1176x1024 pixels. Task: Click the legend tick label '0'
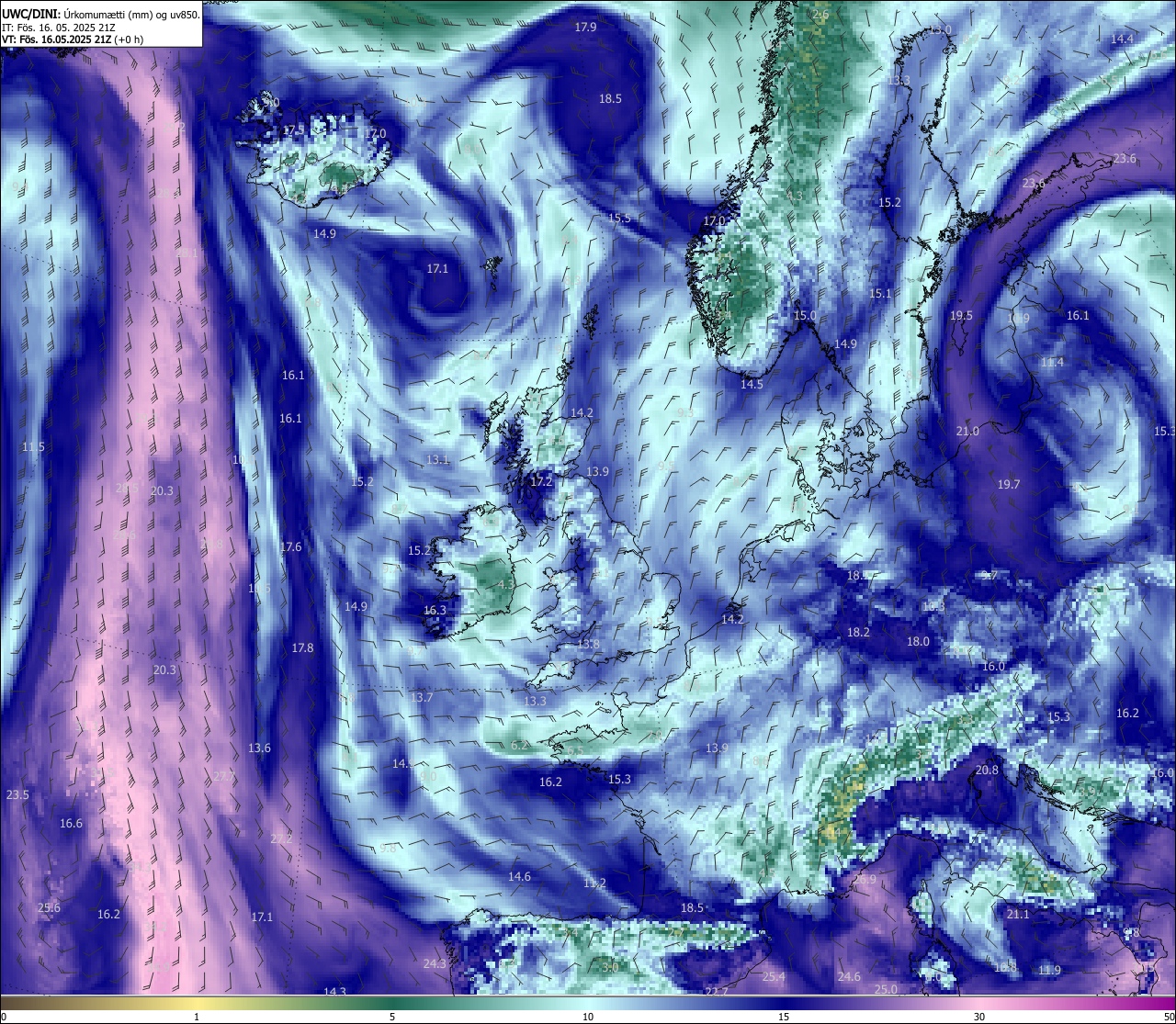pyautogui.click(x=4, y=1017)
